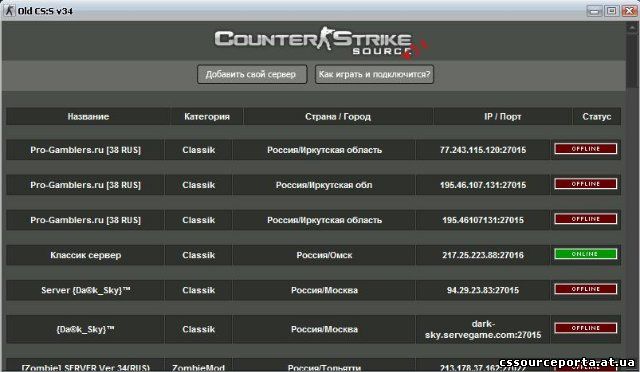Select IP address 195.46107131:27015
Image resolution: width=640 pixels, height=372 pixels.
tap(483, 220)
